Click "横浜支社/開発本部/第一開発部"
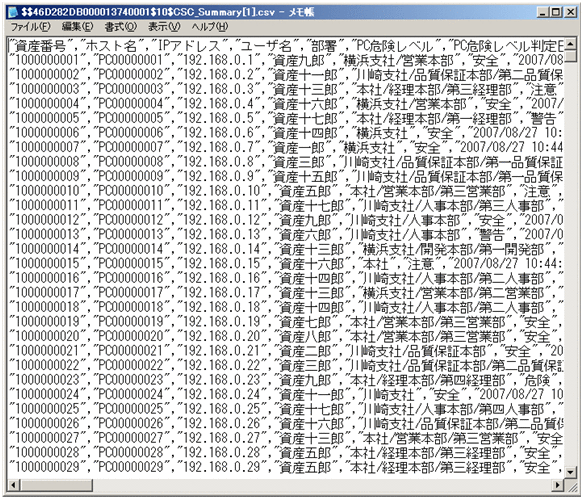 [453, 250]
